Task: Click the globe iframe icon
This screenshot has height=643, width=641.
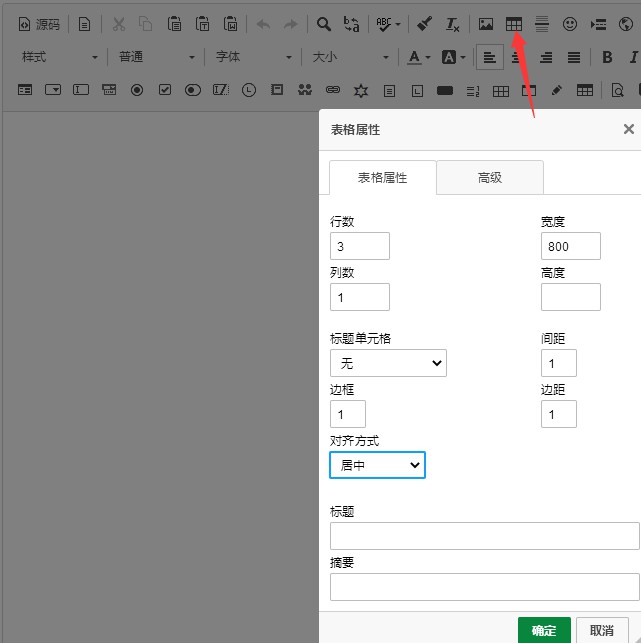Action: click(626, 25)
